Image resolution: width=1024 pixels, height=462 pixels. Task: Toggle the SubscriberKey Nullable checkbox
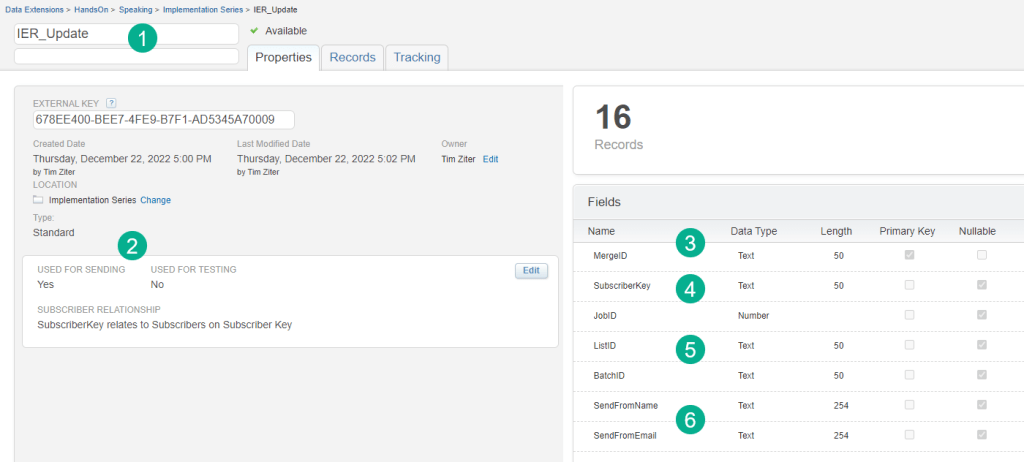tap(980, 285)
